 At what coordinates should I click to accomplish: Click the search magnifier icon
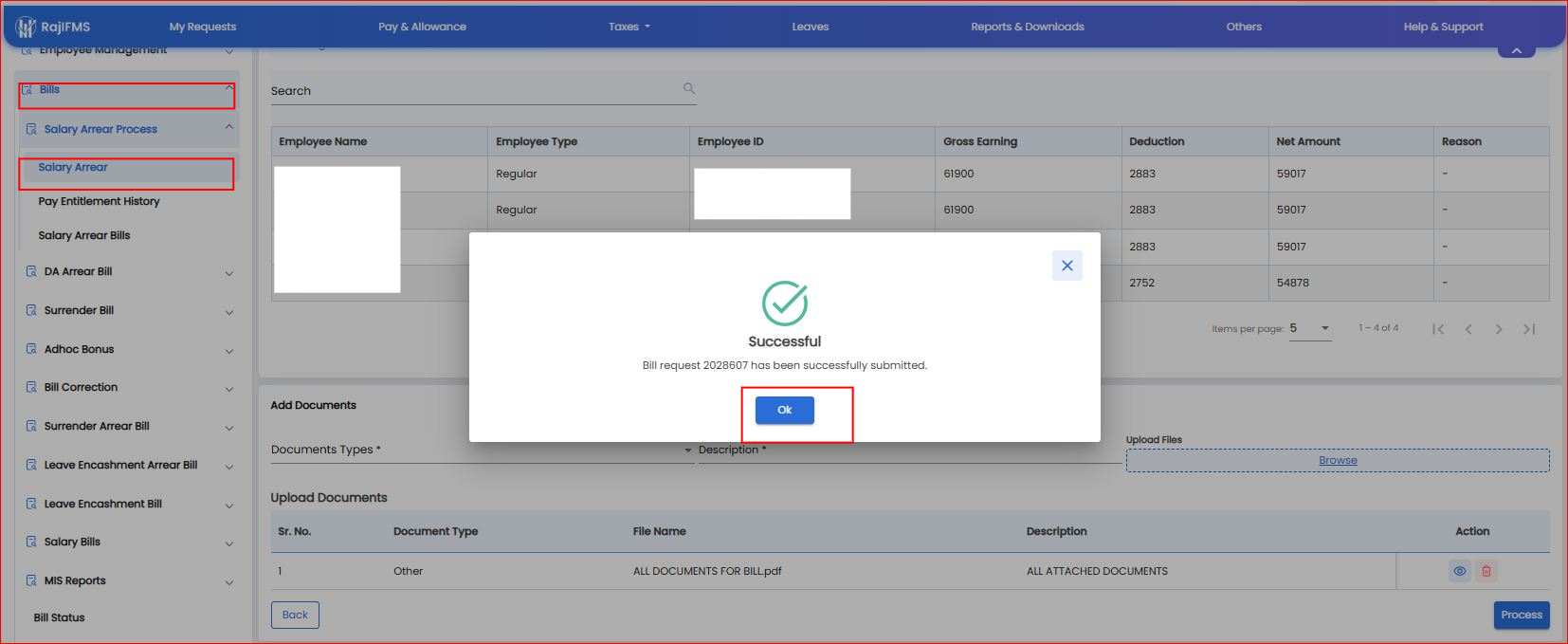[689, 88]
